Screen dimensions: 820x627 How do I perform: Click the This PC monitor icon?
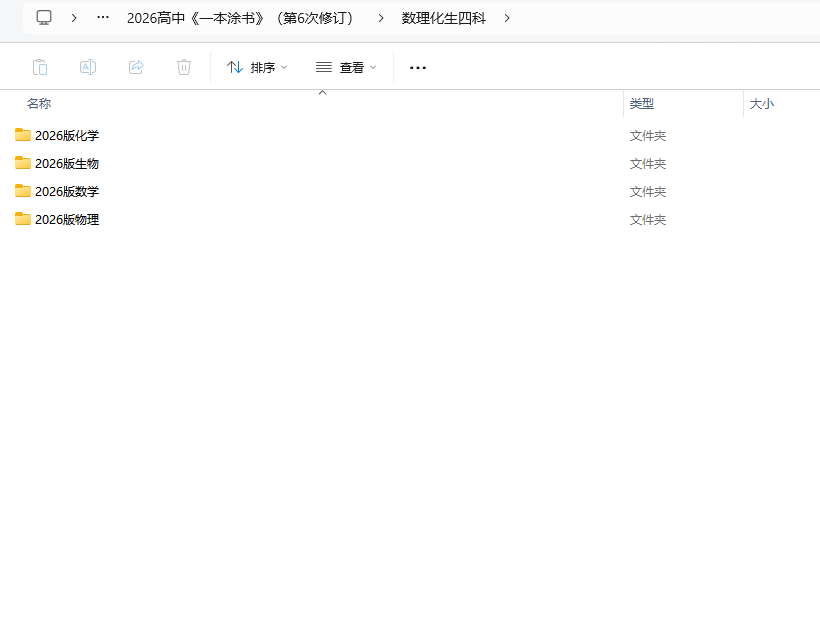coord(44,18)
